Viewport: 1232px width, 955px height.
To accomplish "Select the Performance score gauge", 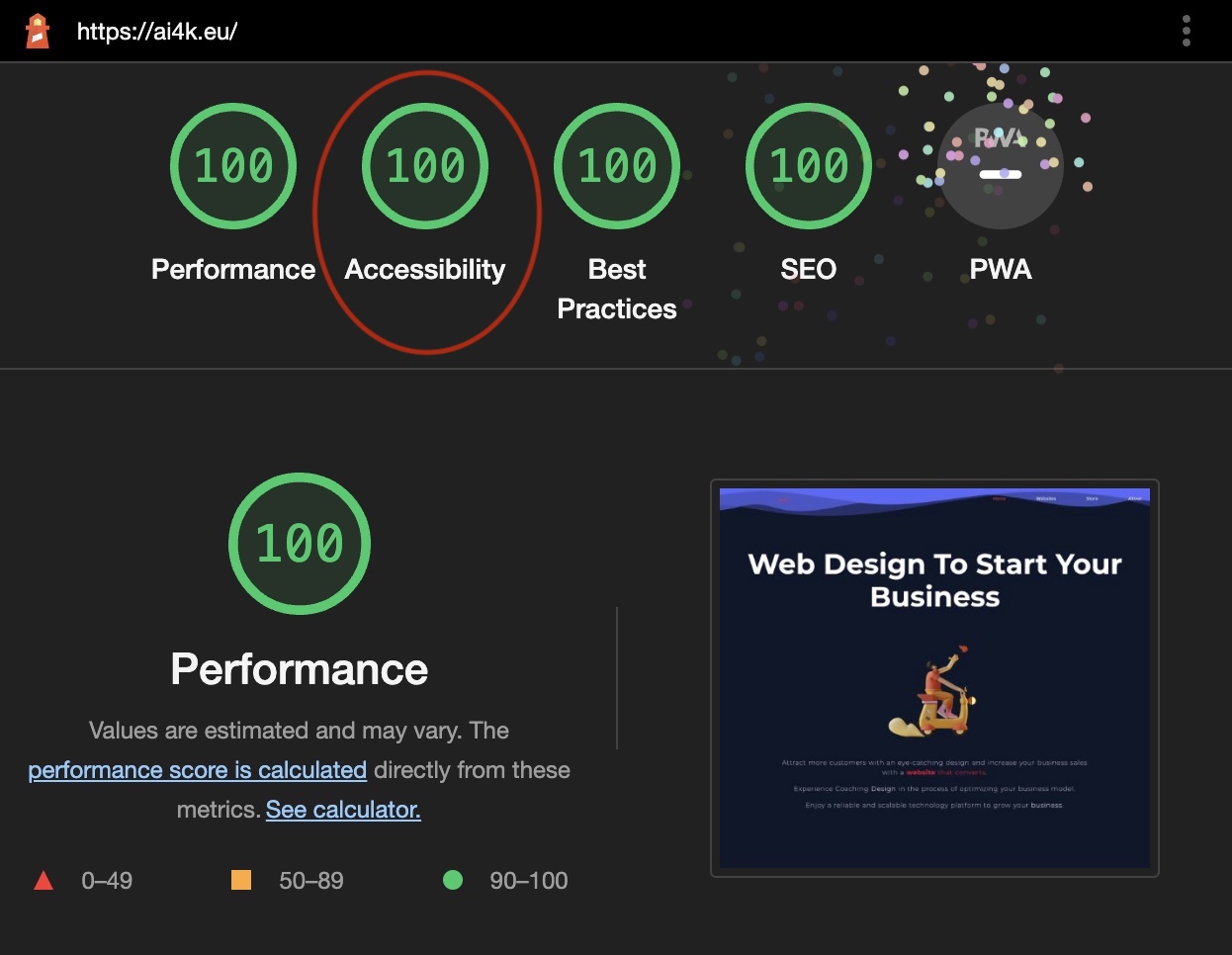I will (x=233, y=165).
